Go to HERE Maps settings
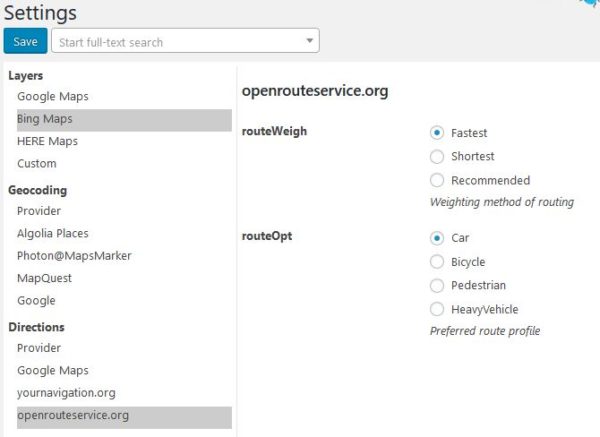The width and height of the screenshot is (600, 437). coord(47,141)
